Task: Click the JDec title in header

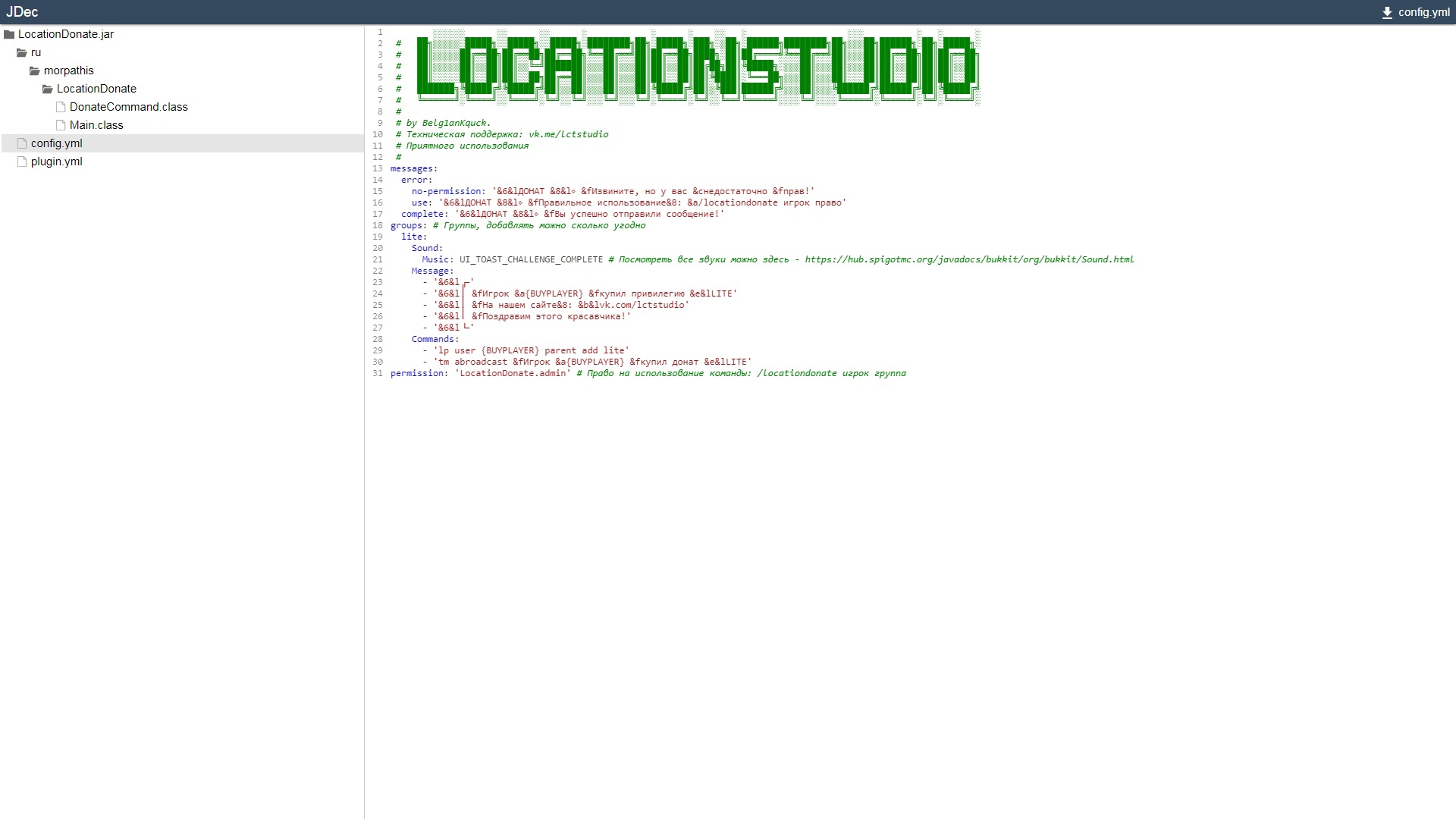Action: (22, 12)
